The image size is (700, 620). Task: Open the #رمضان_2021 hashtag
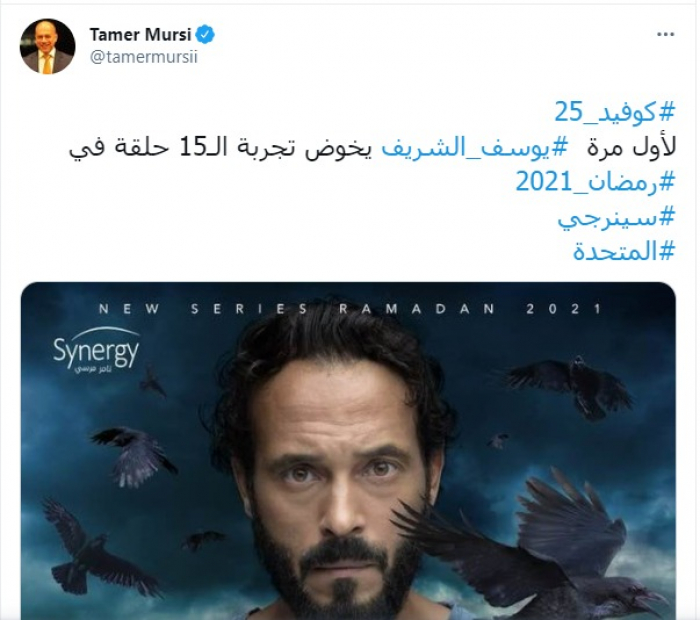[595, 182]
